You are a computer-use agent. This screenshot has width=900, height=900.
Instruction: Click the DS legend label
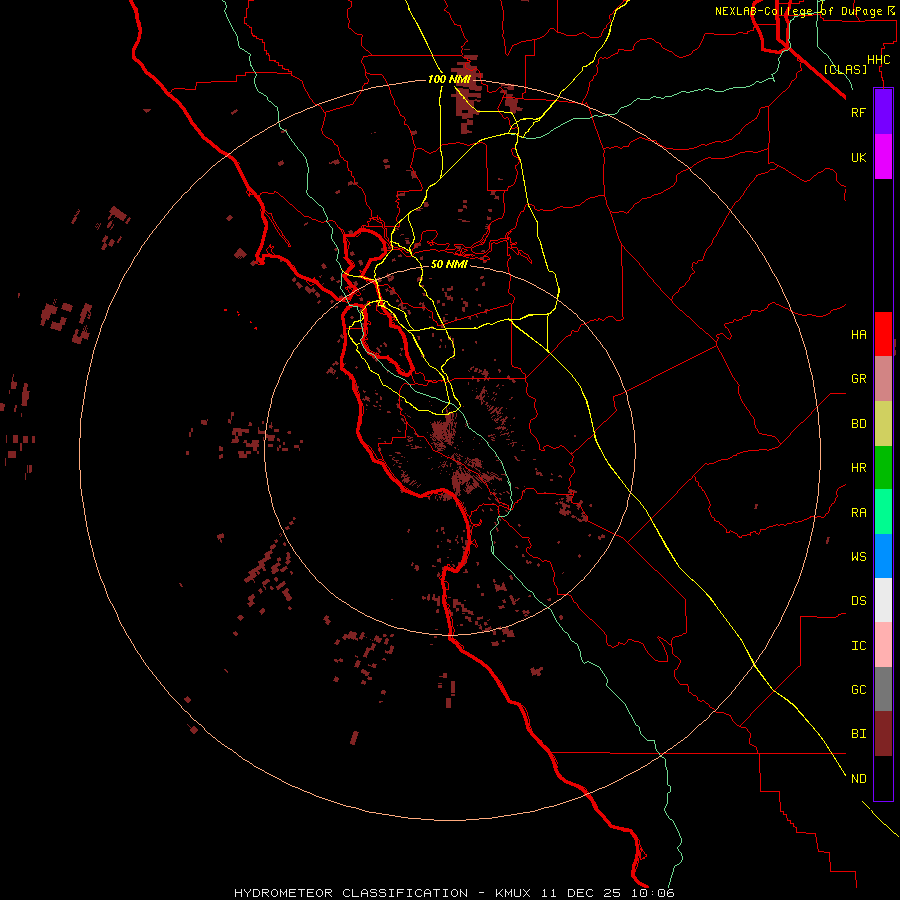[858, 600]
